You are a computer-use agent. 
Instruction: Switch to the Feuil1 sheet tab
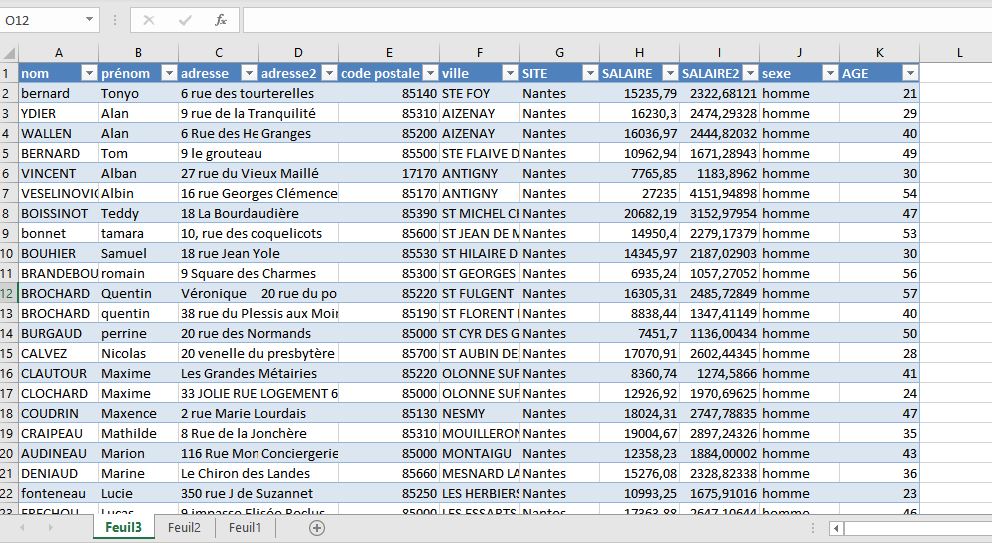[245, 528]
